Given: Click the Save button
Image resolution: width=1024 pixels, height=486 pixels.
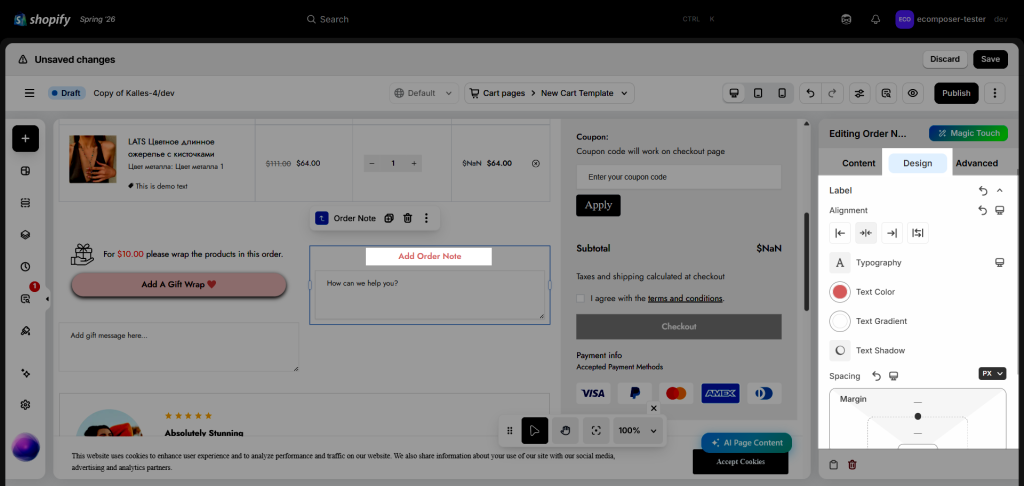Looking at the screenshot, I should 990,59.
